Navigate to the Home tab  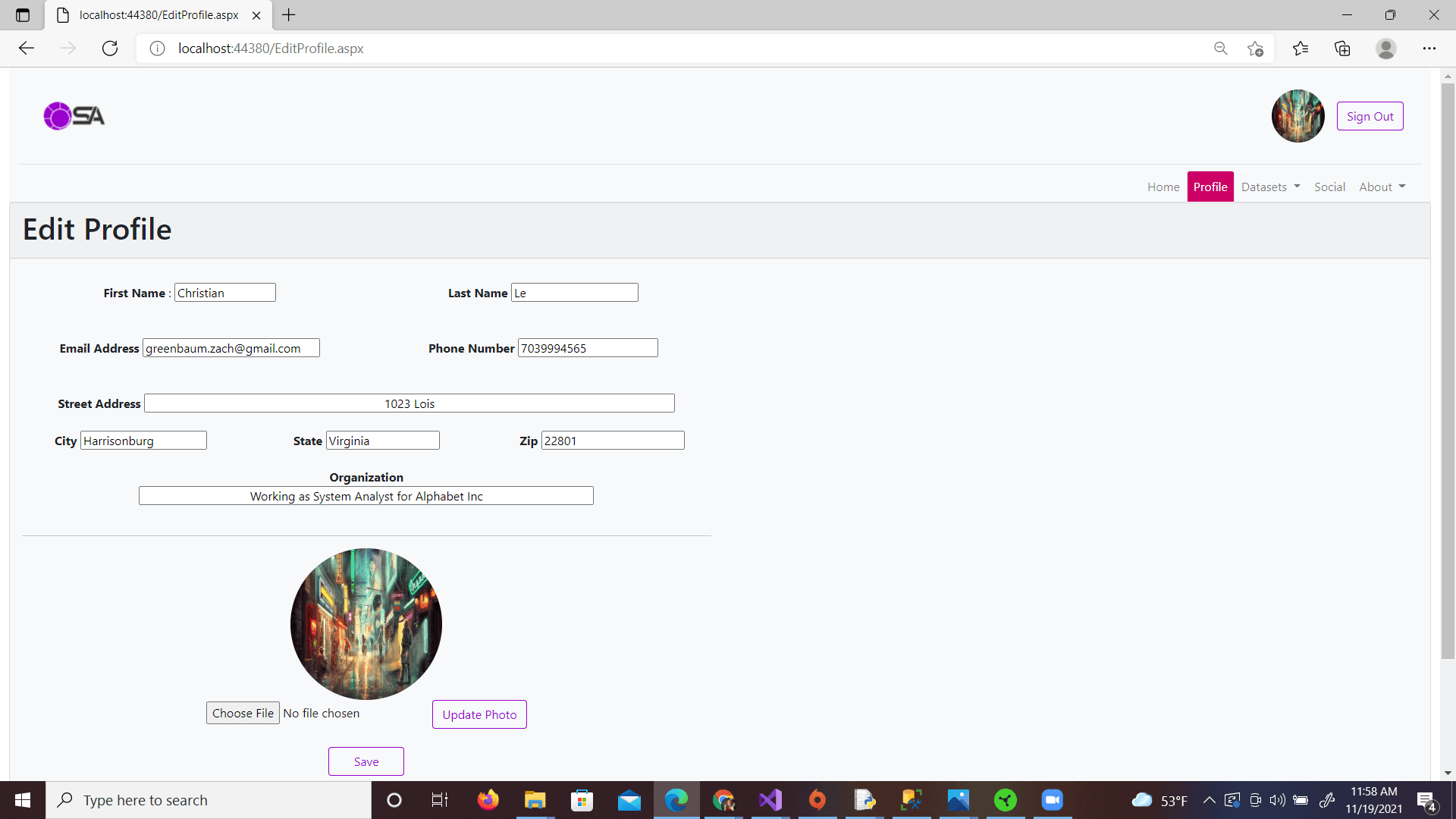pyautogui.click(x=1163, y=186)
